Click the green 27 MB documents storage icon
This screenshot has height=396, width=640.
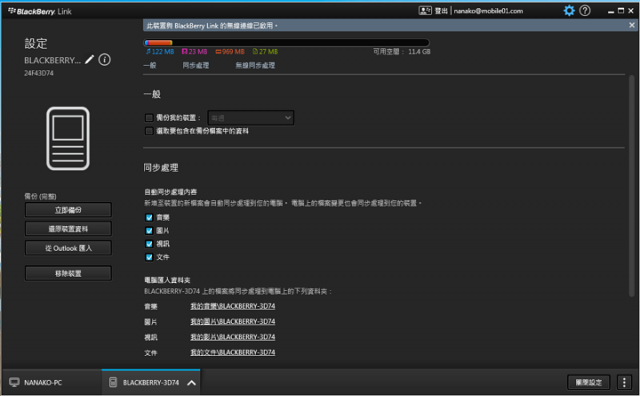tap(255, 51)
